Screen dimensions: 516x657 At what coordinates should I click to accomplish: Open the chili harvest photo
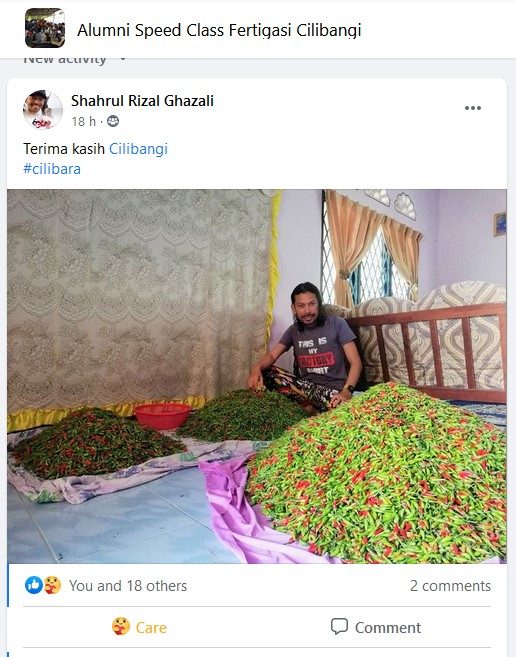257,376
